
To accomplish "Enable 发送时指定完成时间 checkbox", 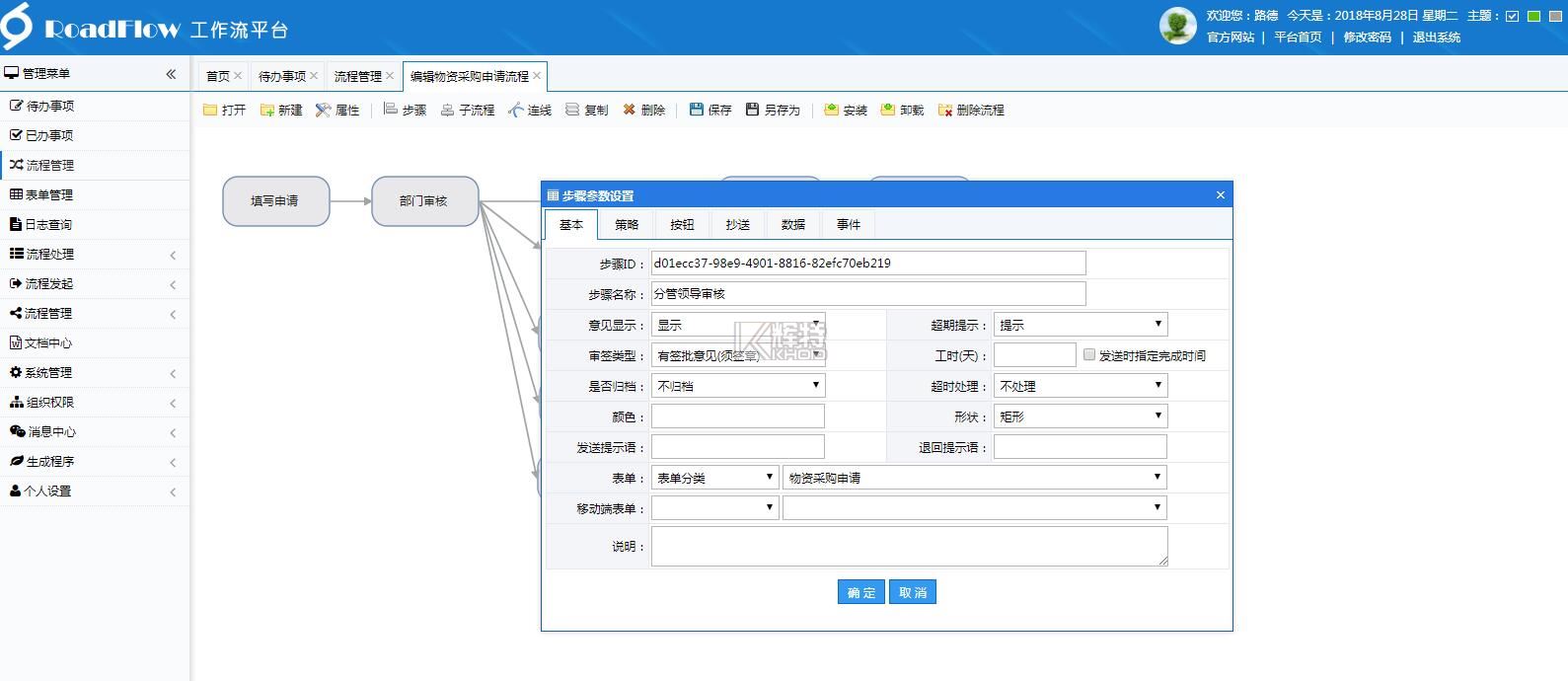I will coord(1089,354).
